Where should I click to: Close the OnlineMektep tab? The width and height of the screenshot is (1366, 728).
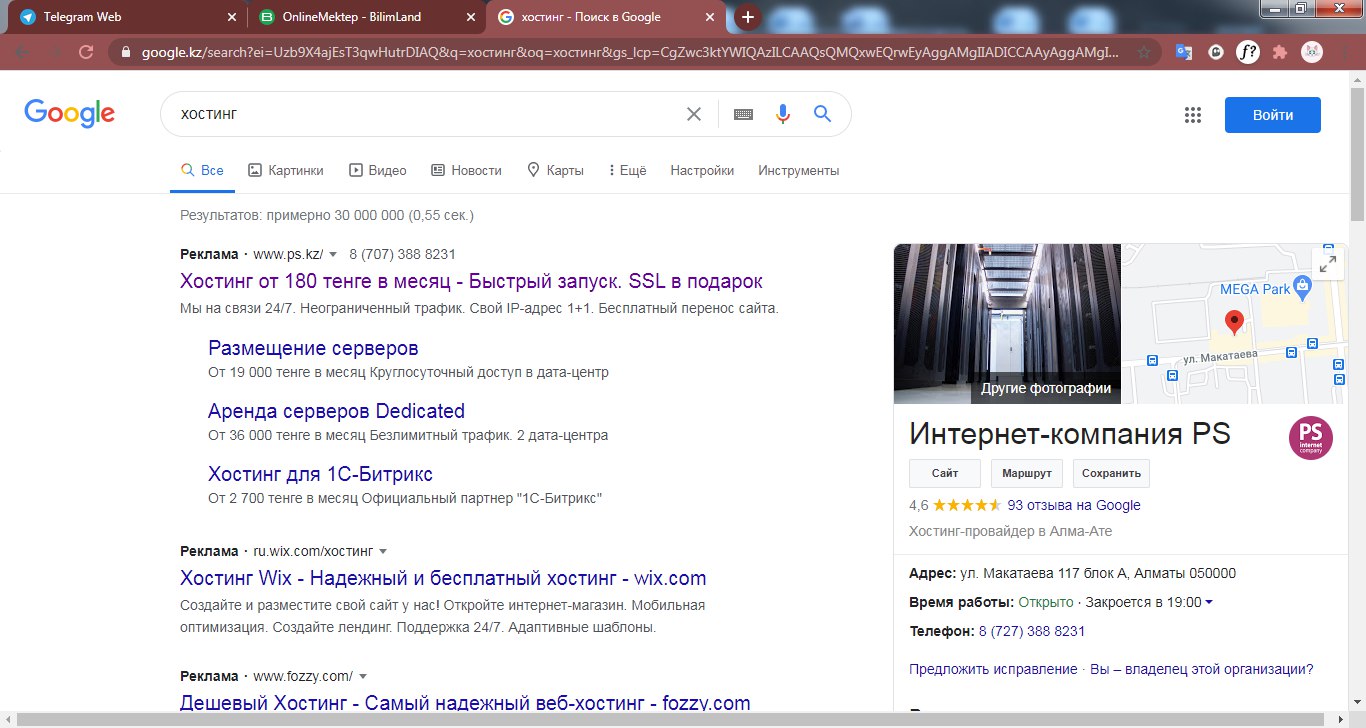[x=471, y=17]
